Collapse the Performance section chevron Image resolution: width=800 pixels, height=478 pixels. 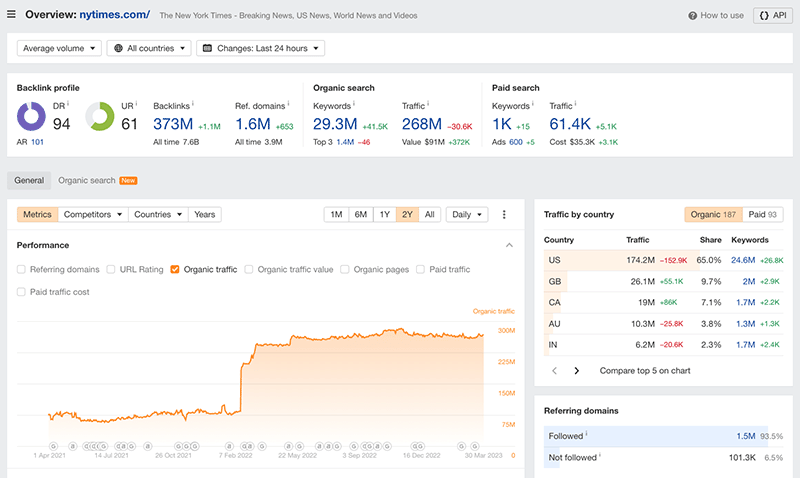coord(509,245)
